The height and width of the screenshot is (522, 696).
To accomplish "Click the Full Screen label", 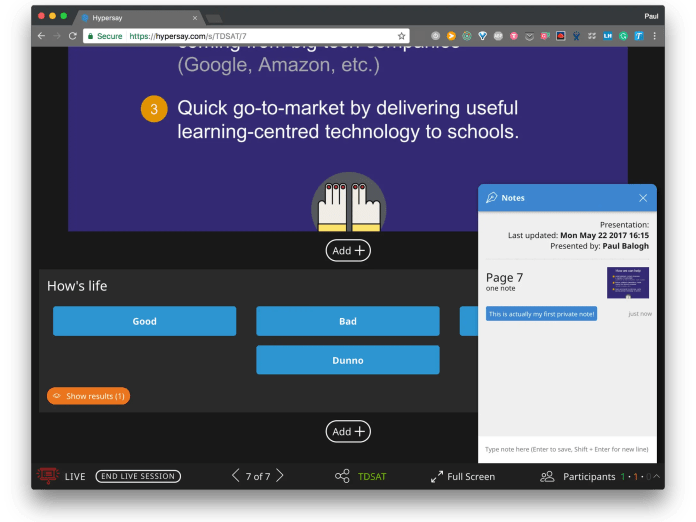I will pos(471,476).
